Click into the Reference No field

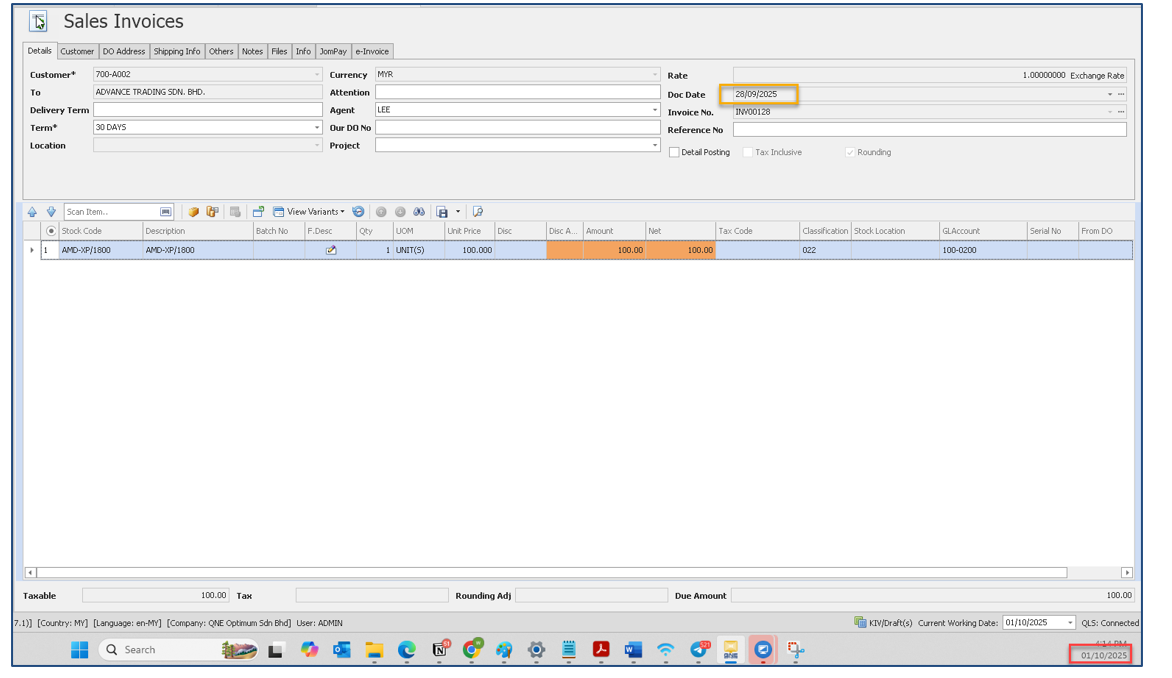[x=929, y=130]
